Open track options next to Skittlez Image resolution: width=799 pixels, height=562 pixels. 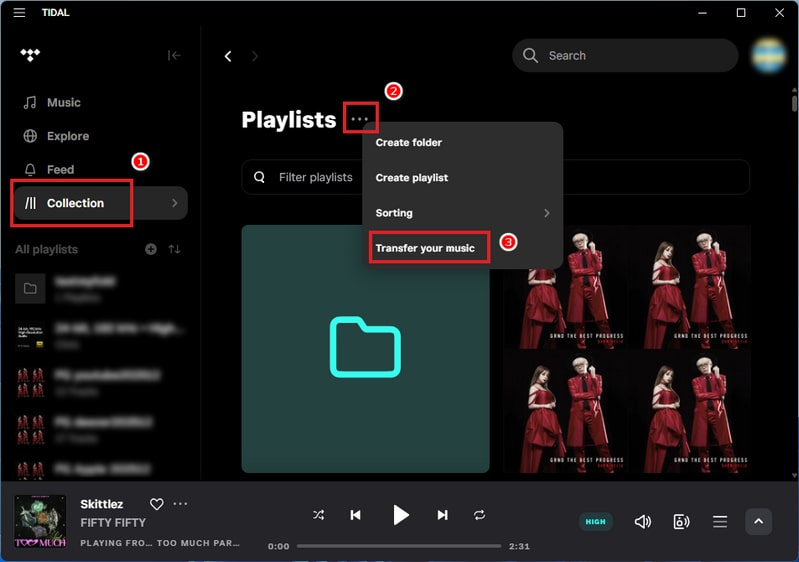point(180,504)
